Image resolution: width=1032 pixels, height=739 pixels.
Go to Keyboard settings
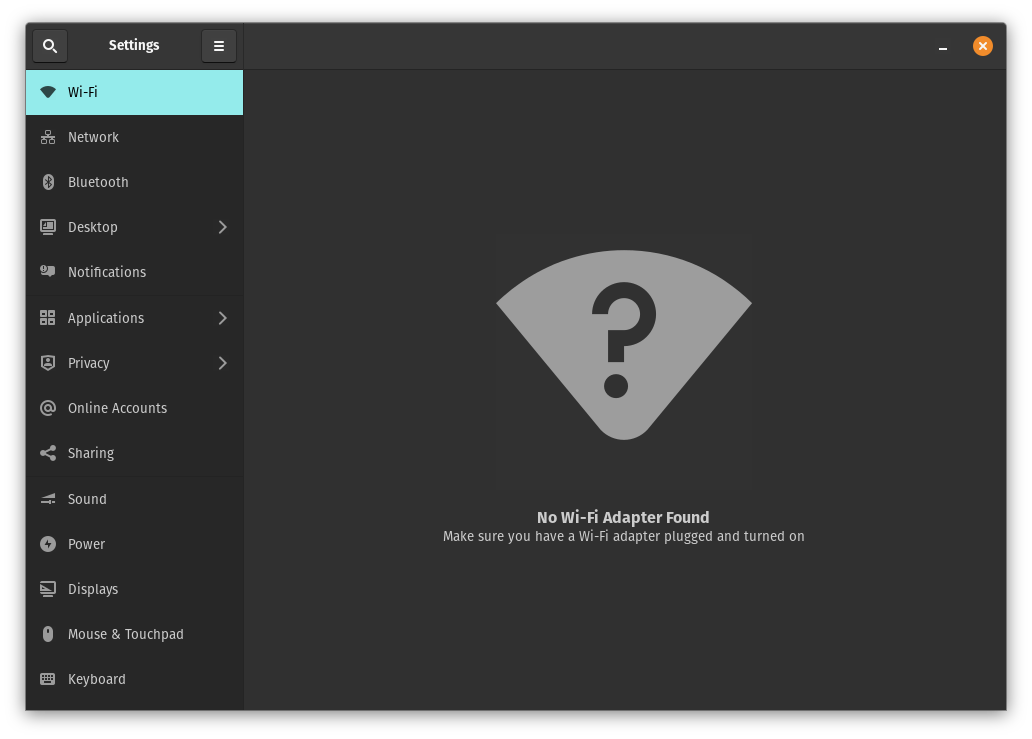(96, 679)
